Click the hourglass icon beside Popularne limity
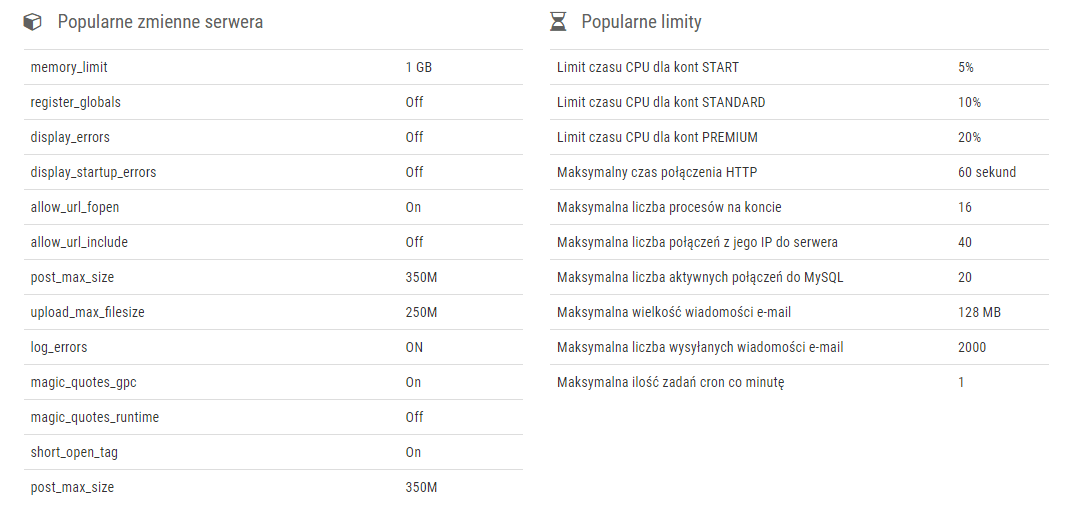Image resolution: width=1065 pixels, height=532 pixels. [559, 22]
